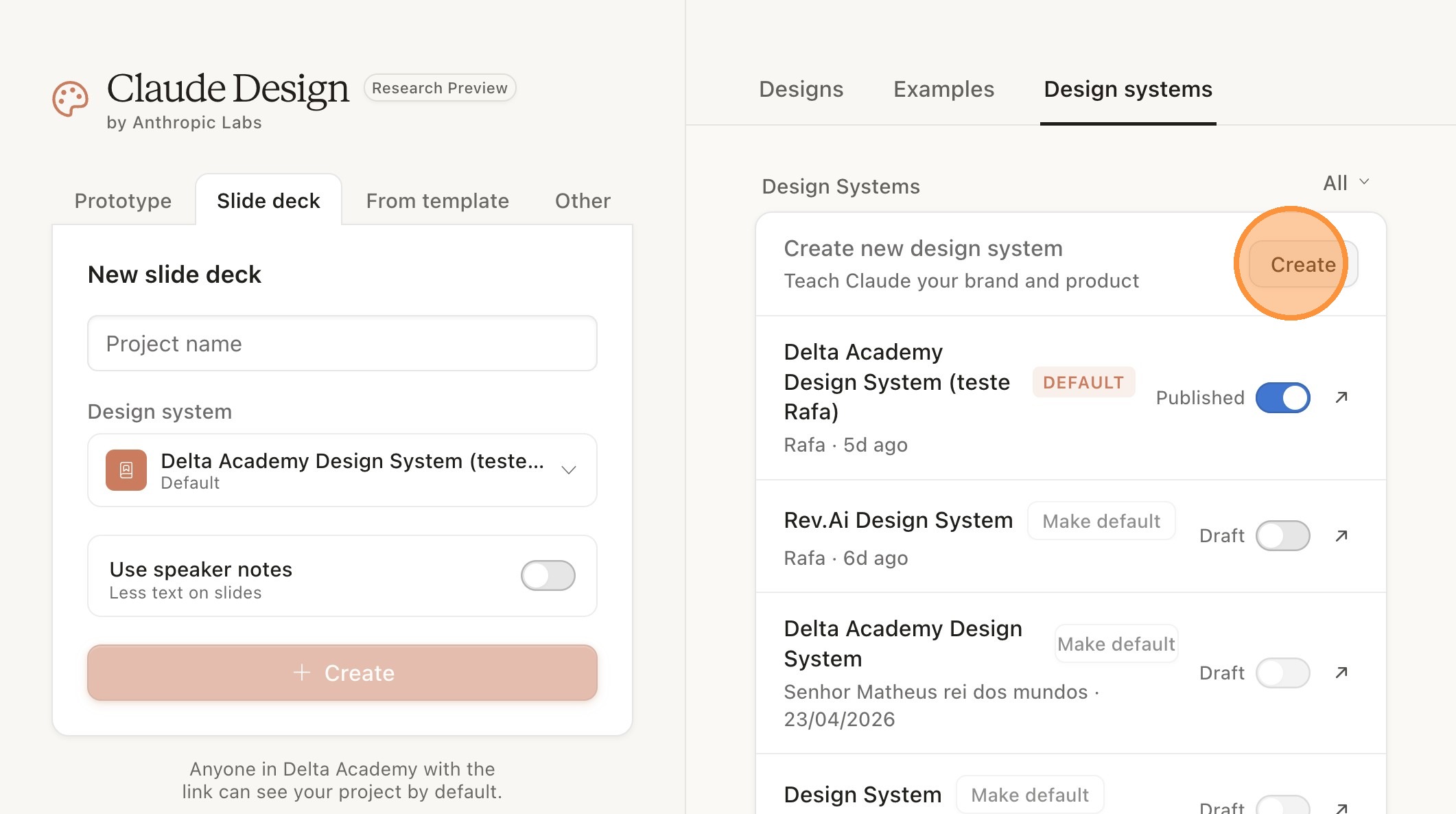Click 'New slide deck' heading
This screenshot has height=814, width=1456.
click(174, 275)
